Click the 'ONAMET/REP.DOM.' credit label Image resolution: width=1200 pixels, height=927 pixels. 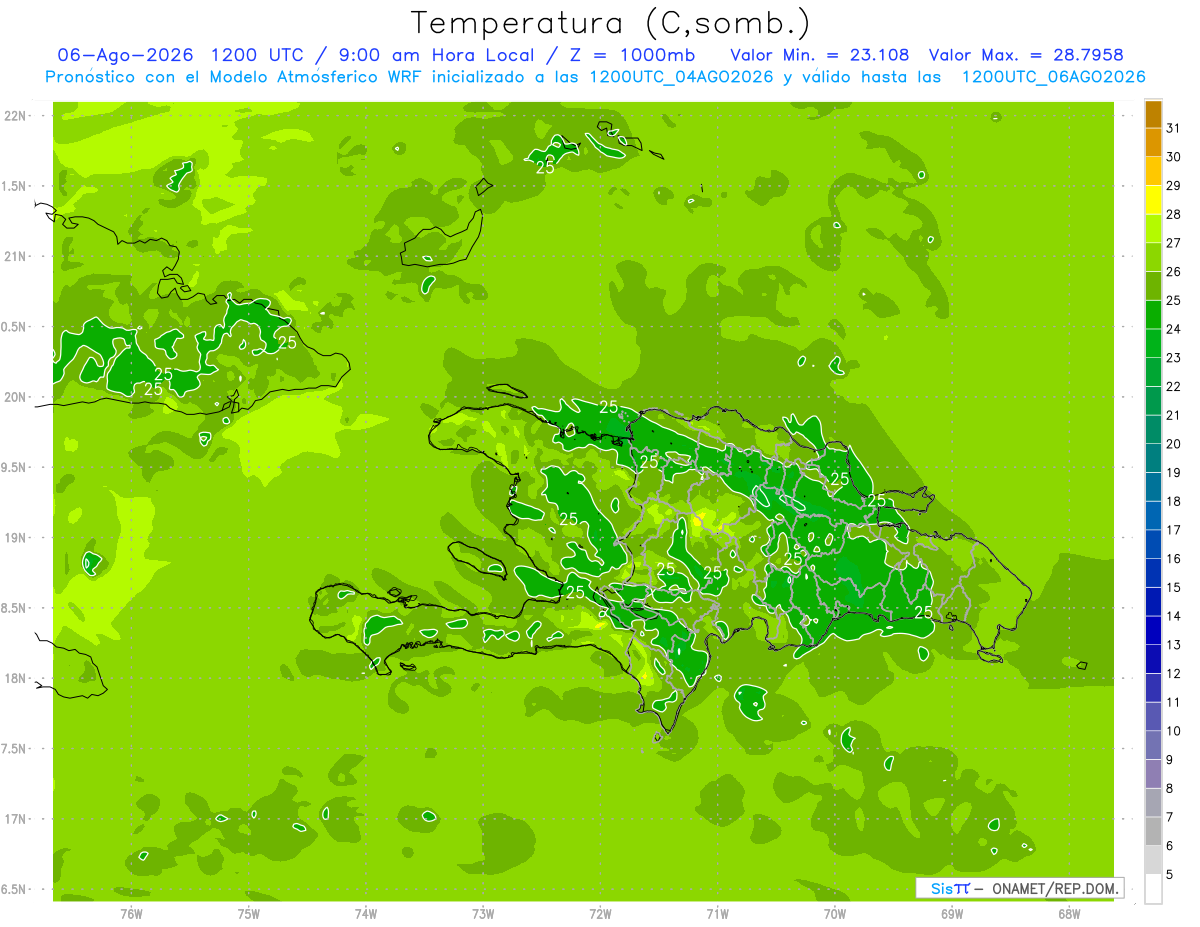click(x=1054, y=888)
